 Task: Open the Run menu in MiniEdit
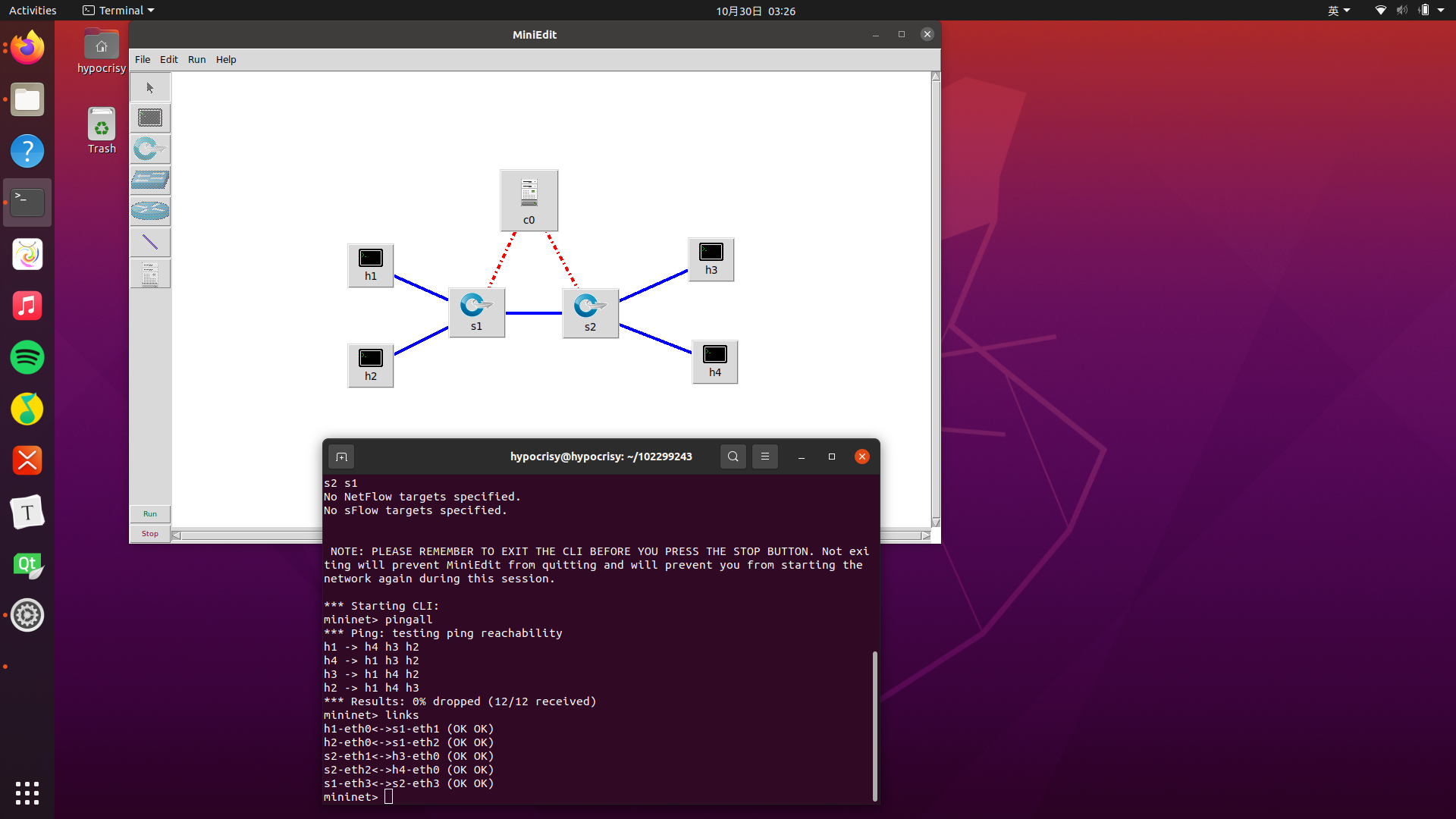(196, 60)
